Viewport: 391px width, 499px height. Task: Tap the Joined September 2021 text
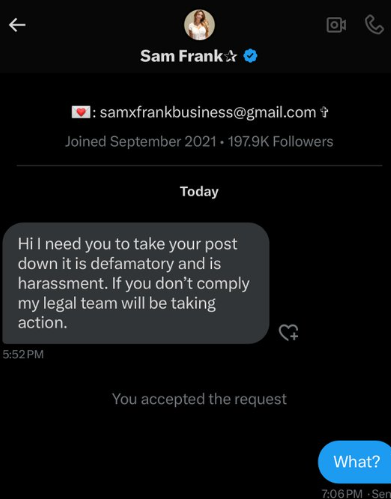[x=141, y=142]
